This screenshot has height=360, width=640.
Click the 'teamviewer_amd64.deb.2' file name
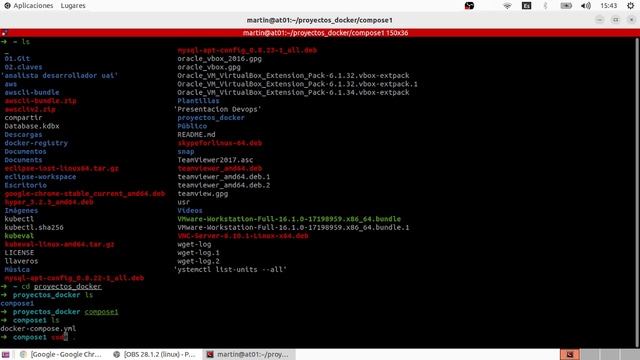point(224,185)
